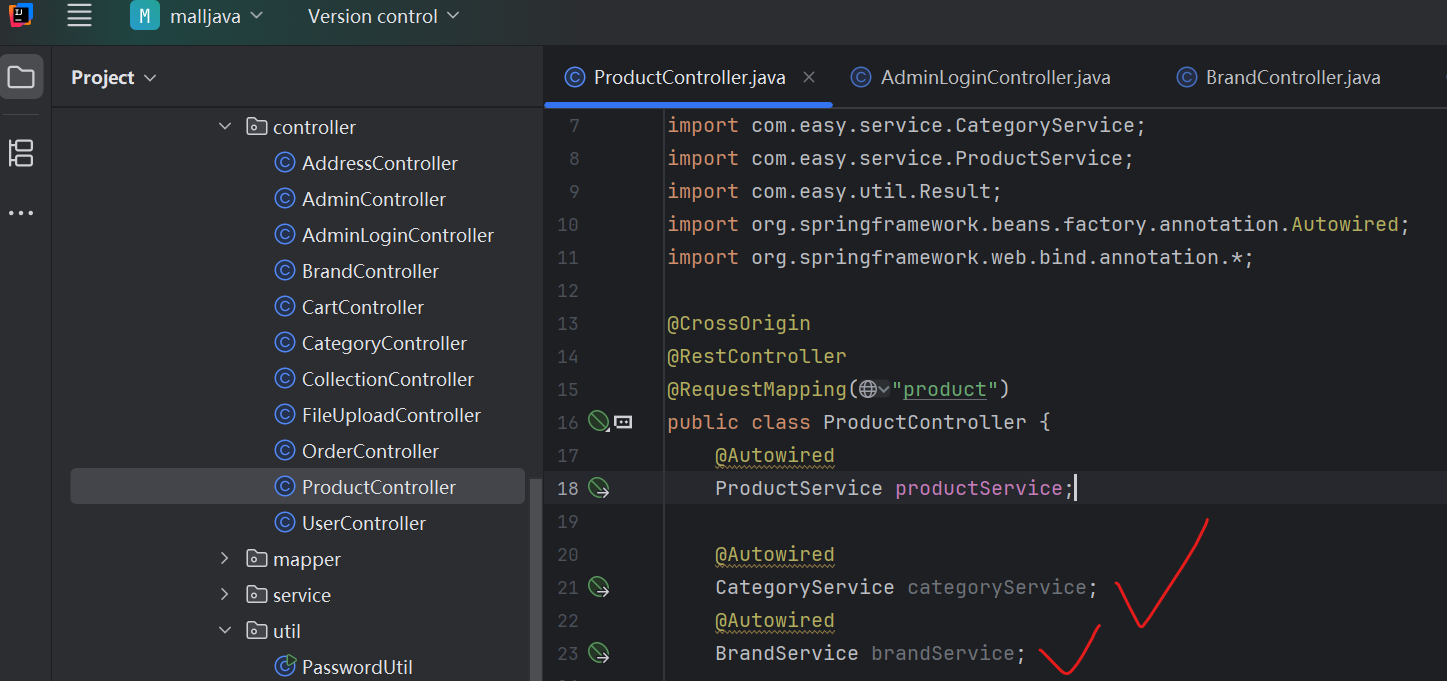Click the "product" request mapping link
This screenshot has width=1447, height=681.
click(x=945, y=389)
